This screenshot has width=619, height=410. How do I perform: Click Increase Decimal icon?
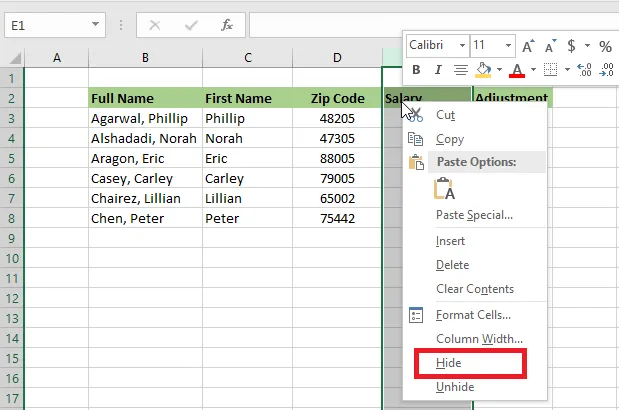584,70
